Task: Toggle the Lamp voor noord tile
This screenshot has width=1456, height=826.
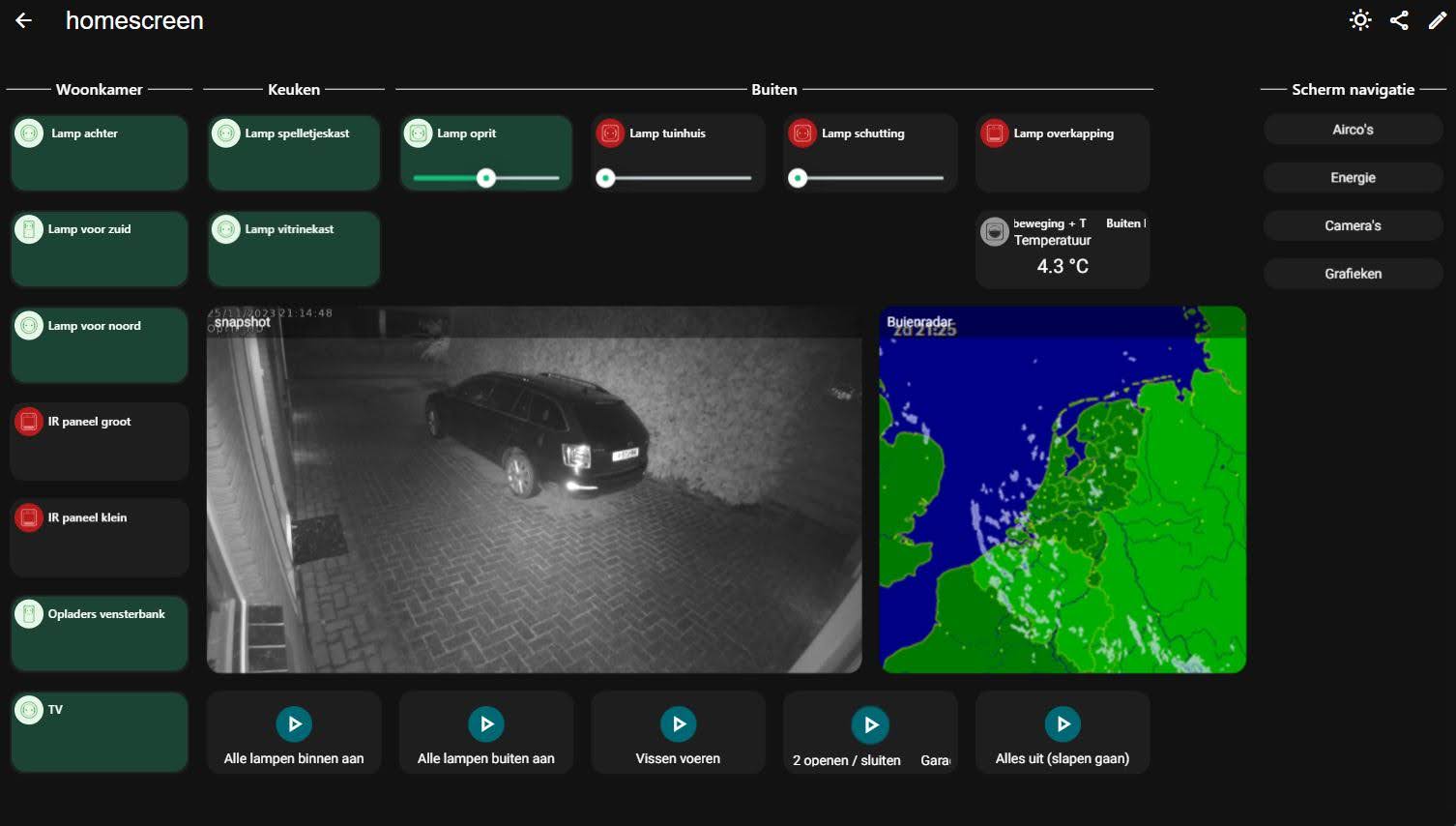Action: 100,345
